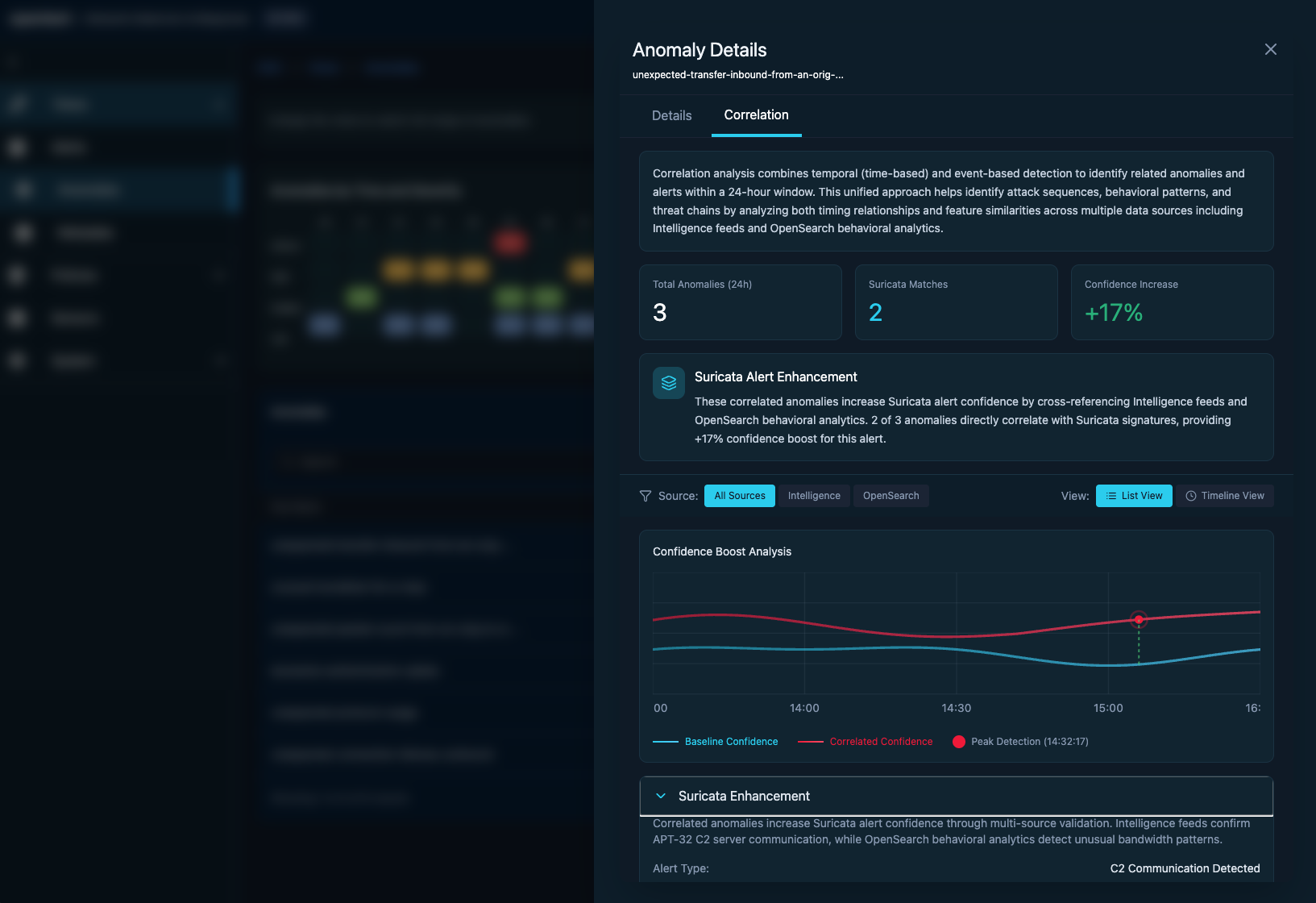Click the clock icon for Timeline View
Image resolution: width=1316 pixels, height=903 pixels.
[1191, 496]
